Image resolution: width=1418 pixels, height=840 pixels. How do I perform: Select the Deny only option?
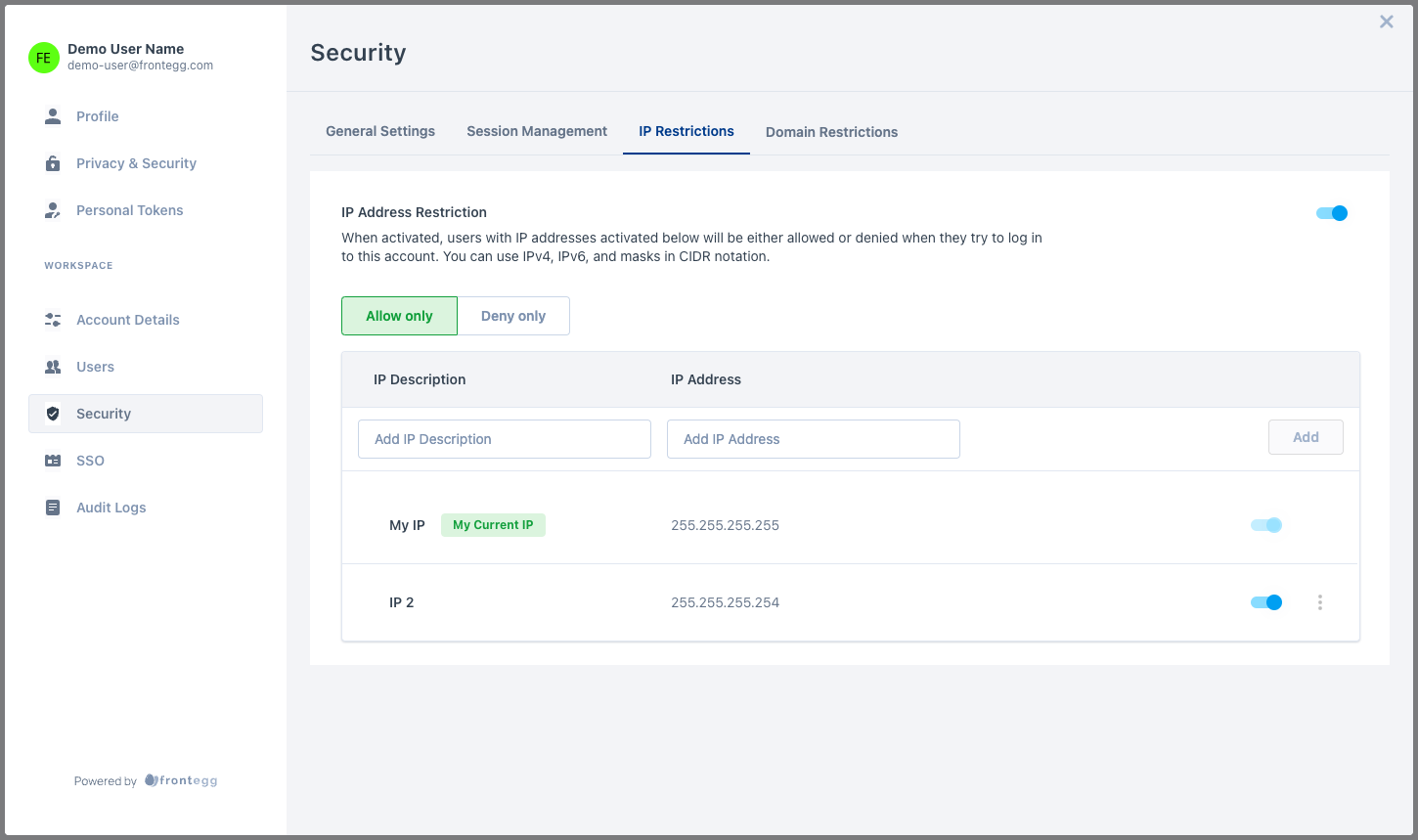[x=513, y=316]
